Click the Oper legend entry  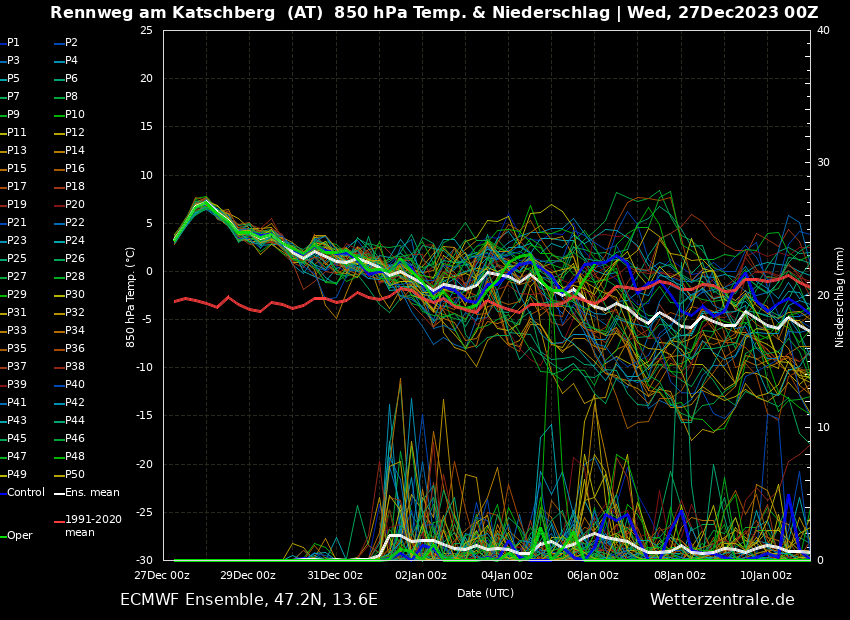pos(19,536)
